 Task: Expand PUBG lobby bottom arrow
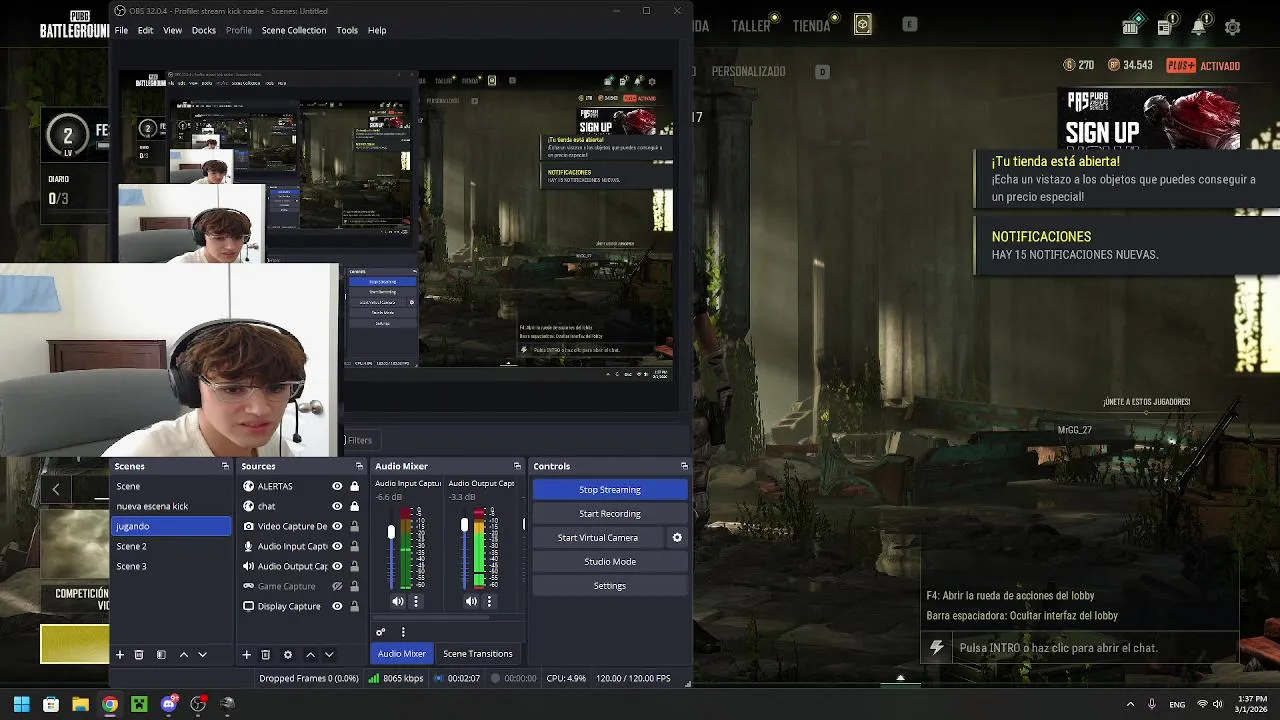(x=900, y=678)
